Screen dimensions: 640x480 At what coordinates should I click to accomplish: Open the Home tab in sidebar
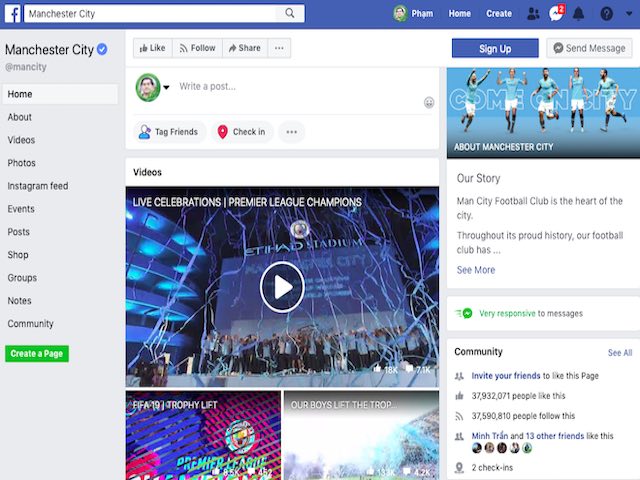tap(60, 94)
